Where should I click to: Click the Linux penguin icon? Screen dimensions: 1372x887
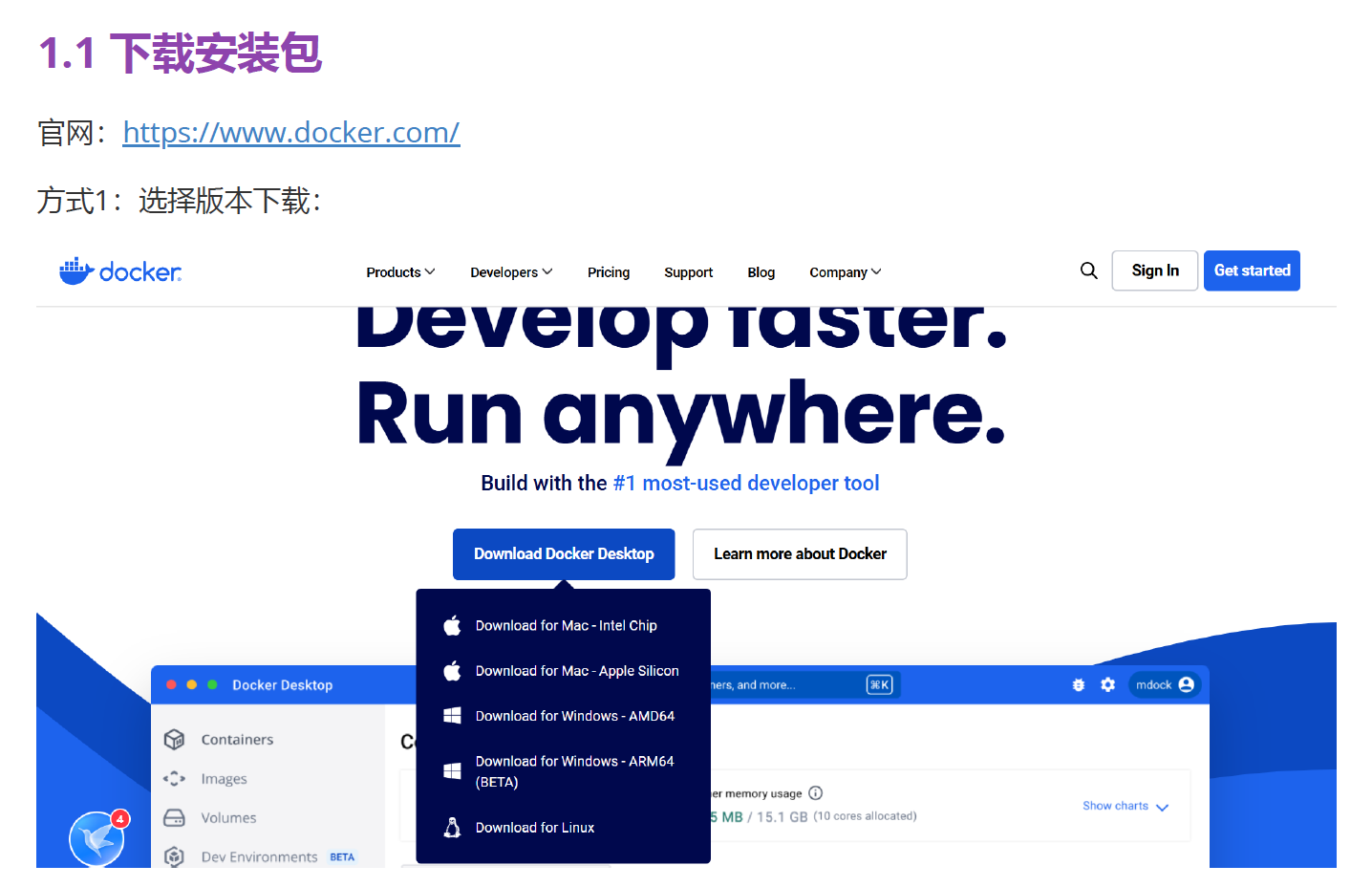(453, 828)
